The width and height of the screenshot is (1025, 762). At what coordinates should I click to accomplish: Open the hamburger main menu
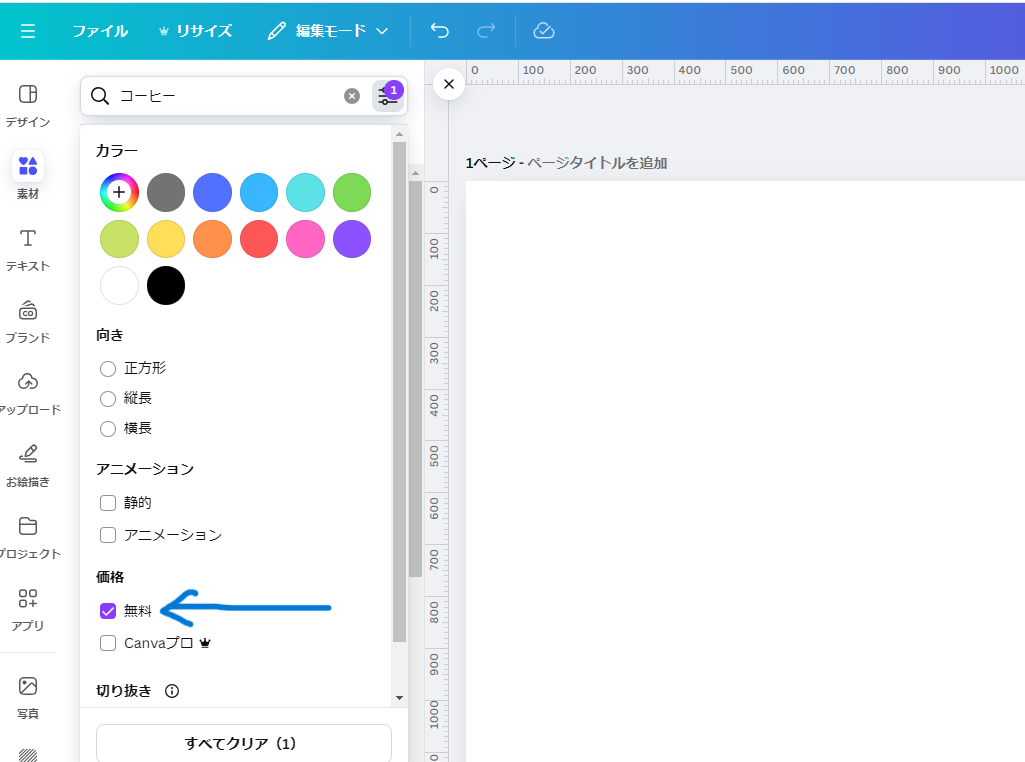click(27, 31)
